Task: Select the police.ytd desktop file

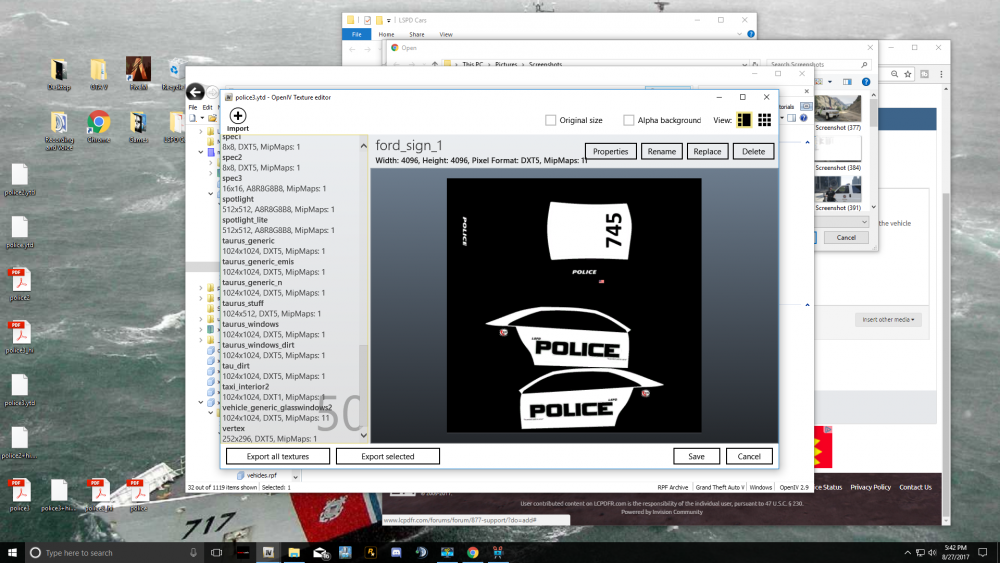Action: click(x=20, y=232)
